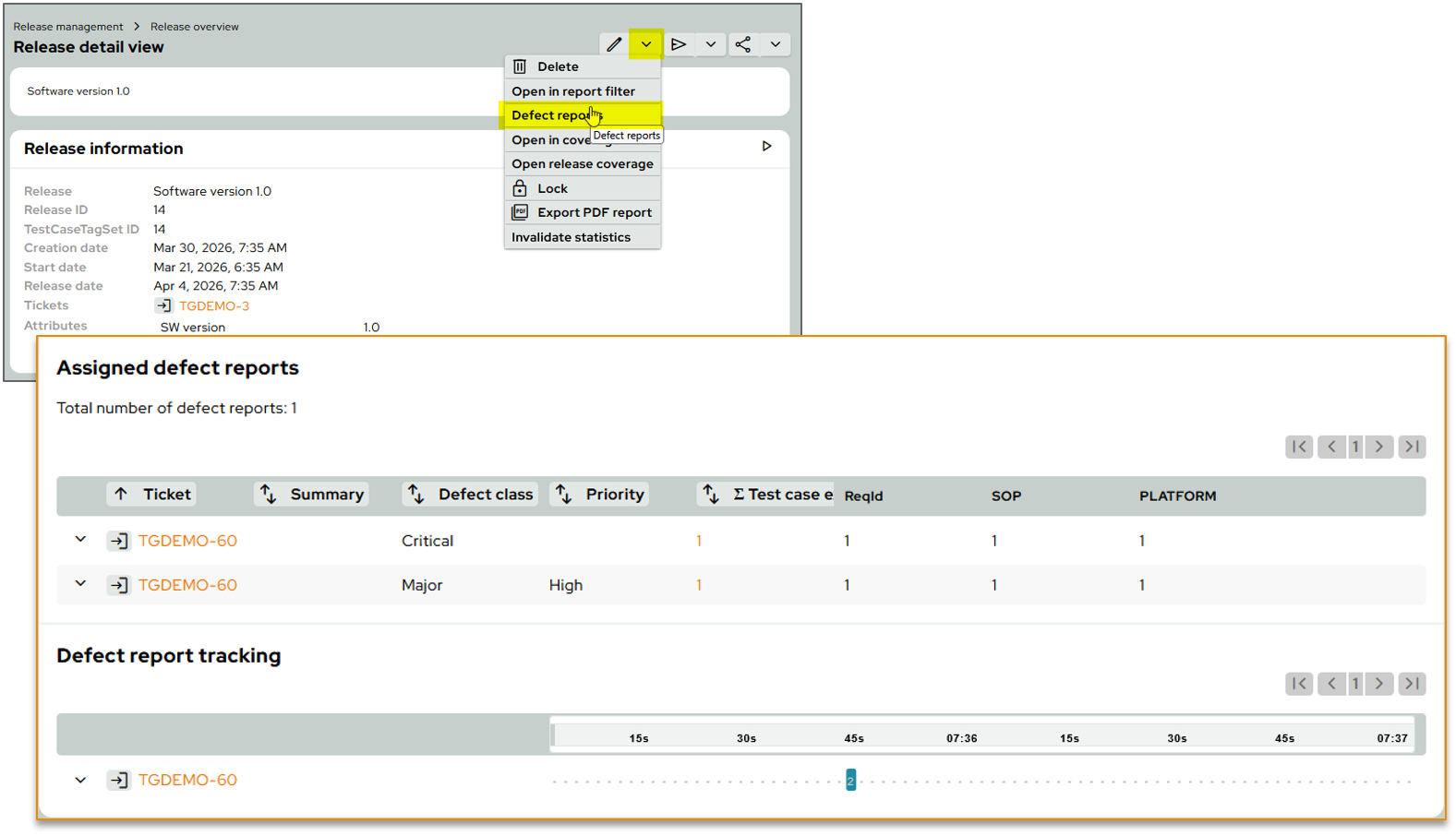Sort by the Test case executions column
This screenshot has width=1456, height=836.
click(x=765, y=495)
